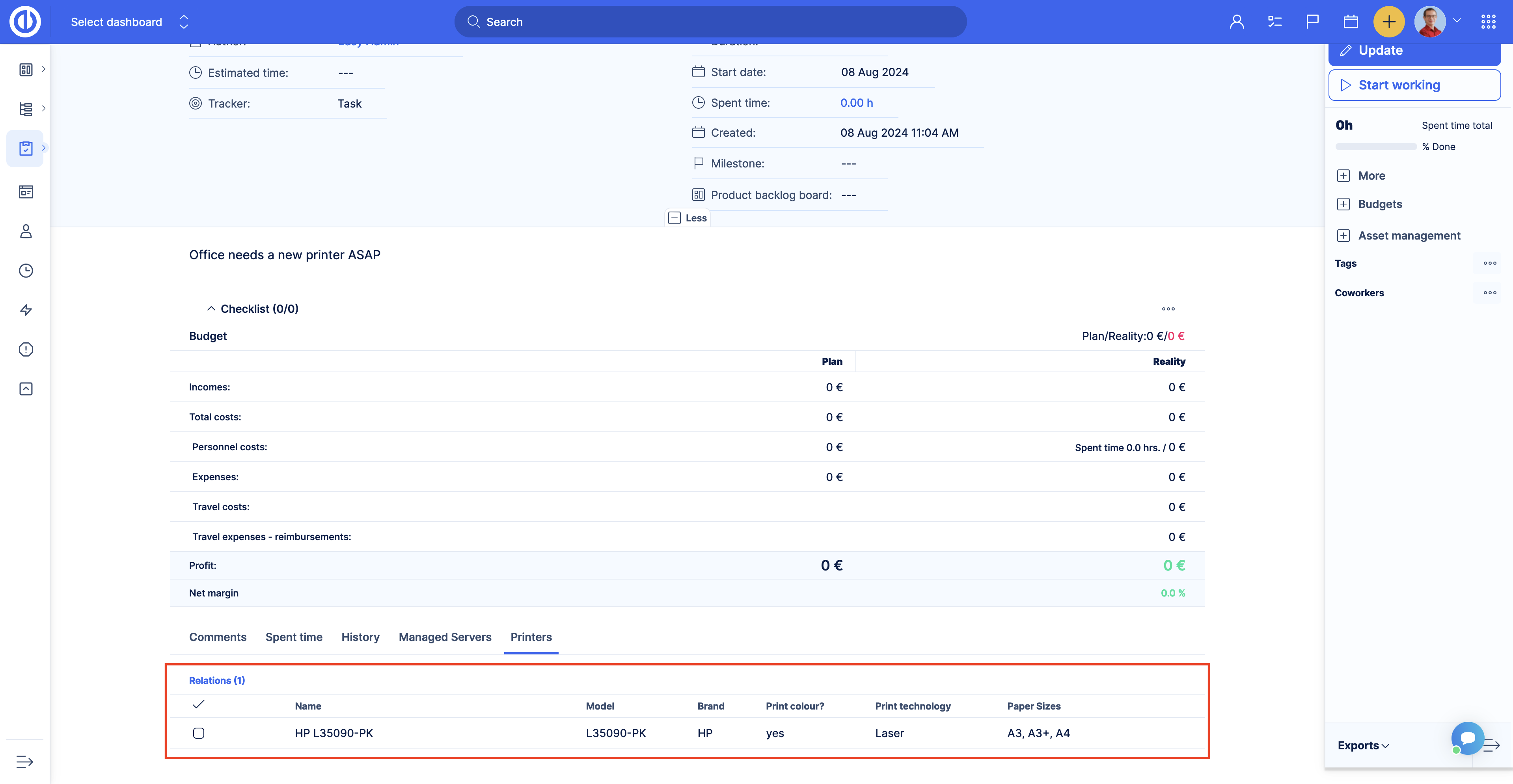Open the 0.00 h spent time link
Image resolution: width=1513 pixels, height=784 pixels.
pos(856,103)
